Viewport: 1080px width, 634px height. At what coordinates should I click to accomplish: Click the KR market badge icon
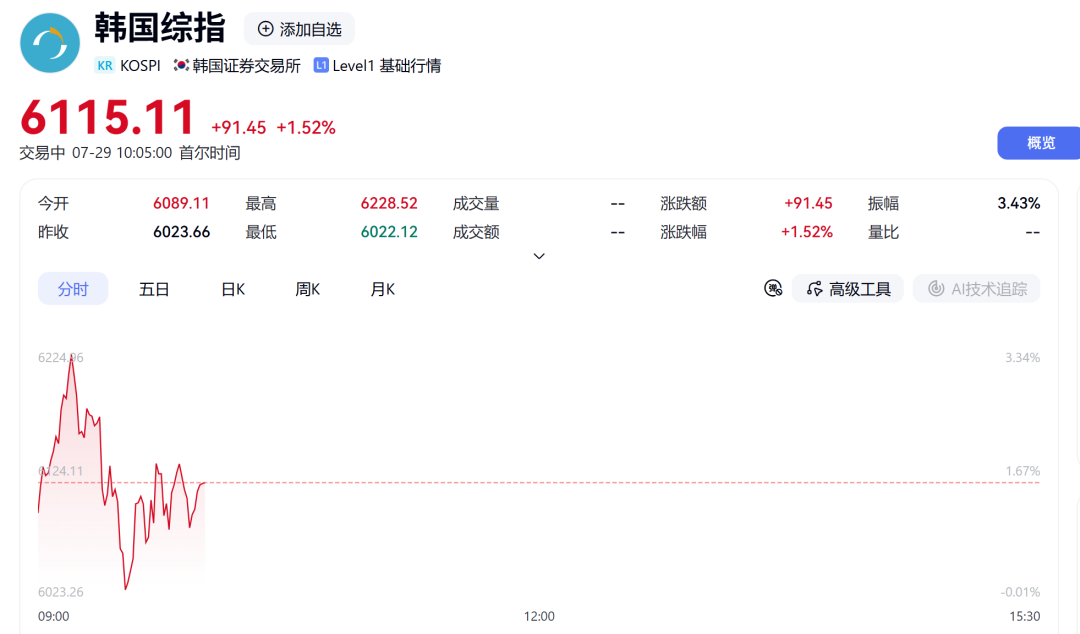(105, 65)
